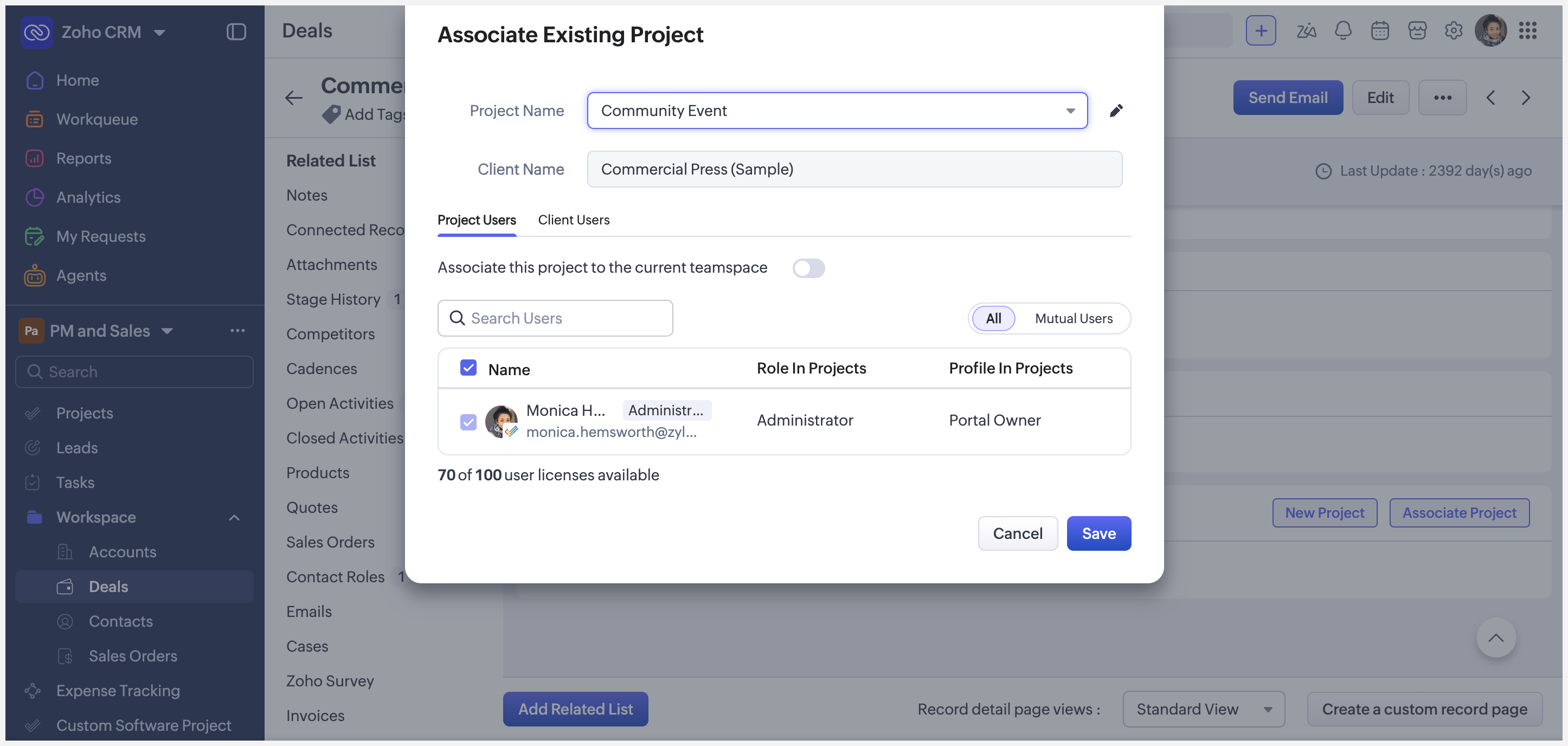Click the Client Name field
Image resolution: width=1568 pixels, height=746 pixels.
[x=854, y=169]
